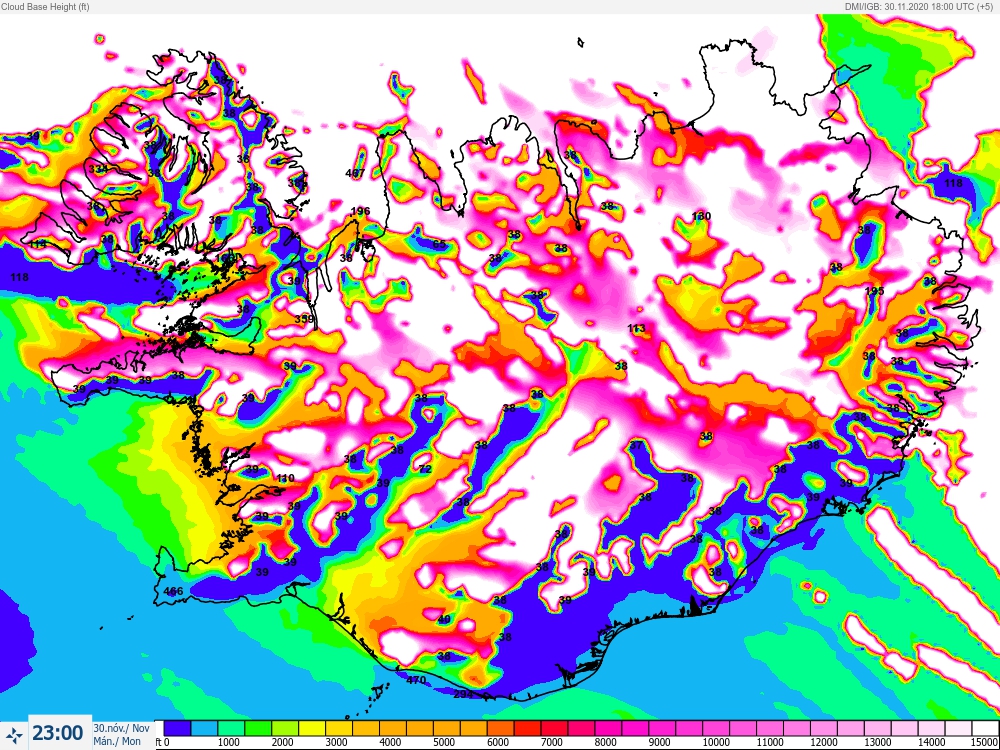Click the 466 cloud base value on map

coord(173,591)
